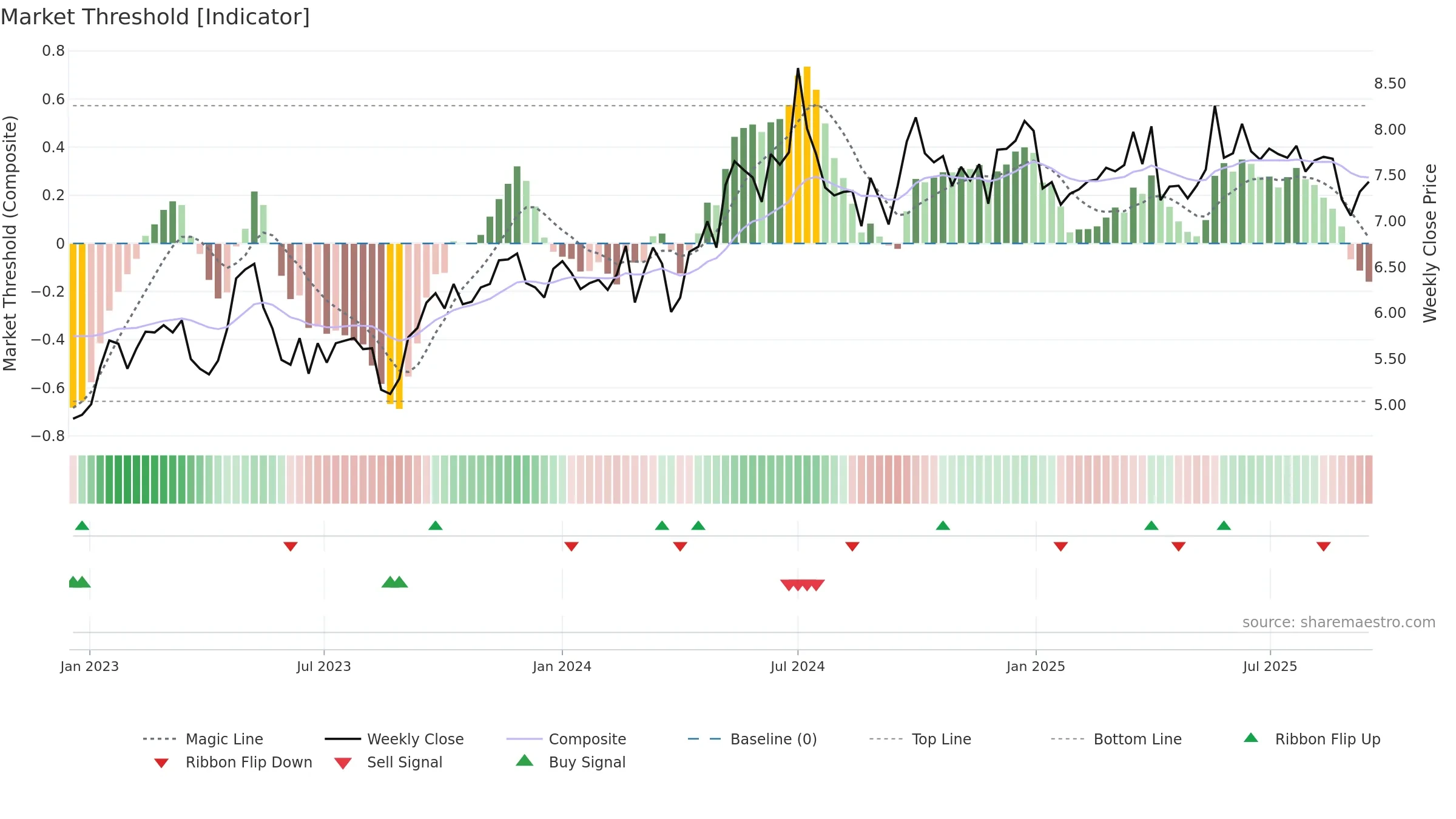
Task: Click the red ribbon flip down marker before Jul 2023
Action: (x=291, y=547)
